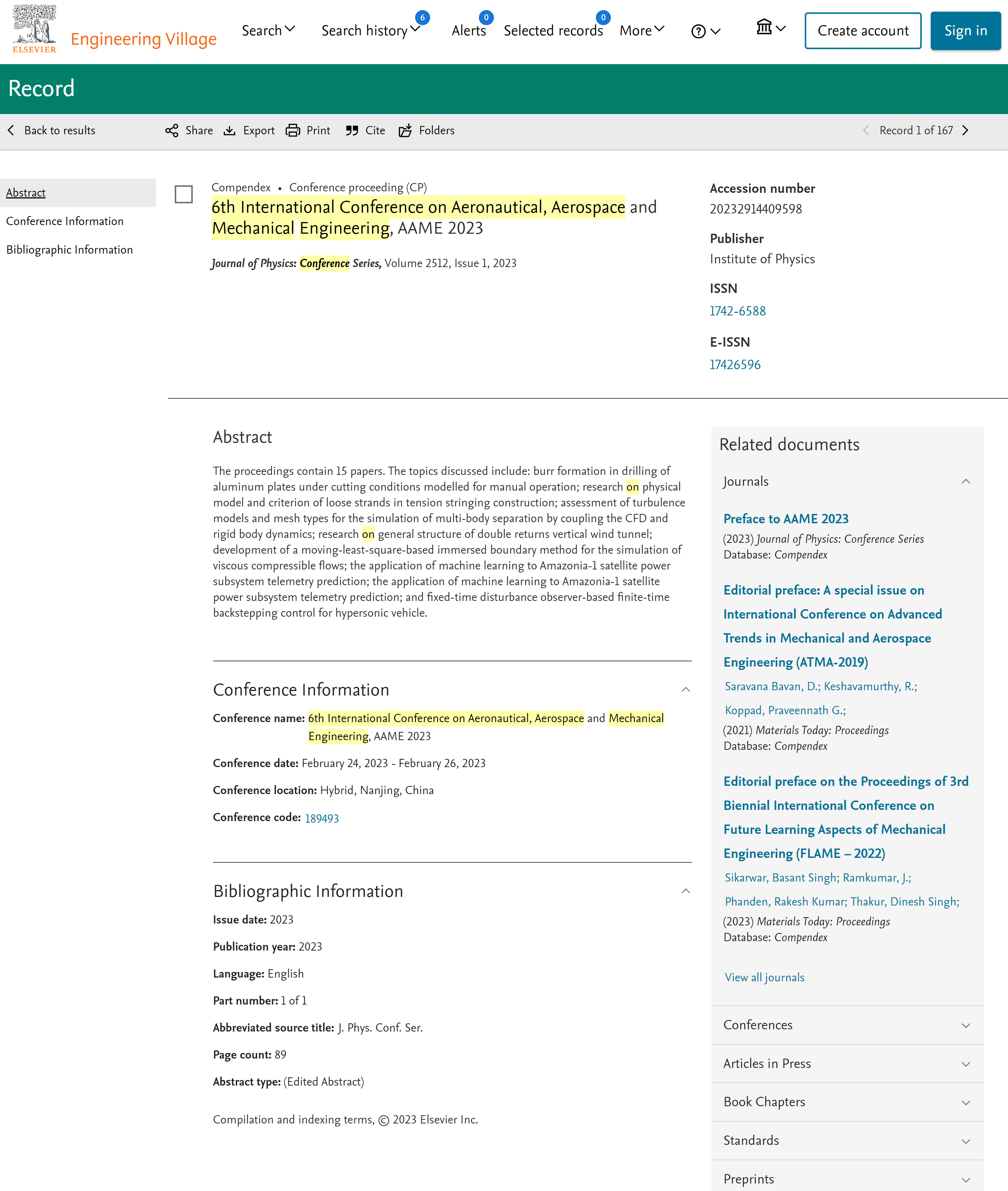Open the FLAME – 2022 editorial preface link
Screen dimensions: 1008x1191
coord(846,818)
